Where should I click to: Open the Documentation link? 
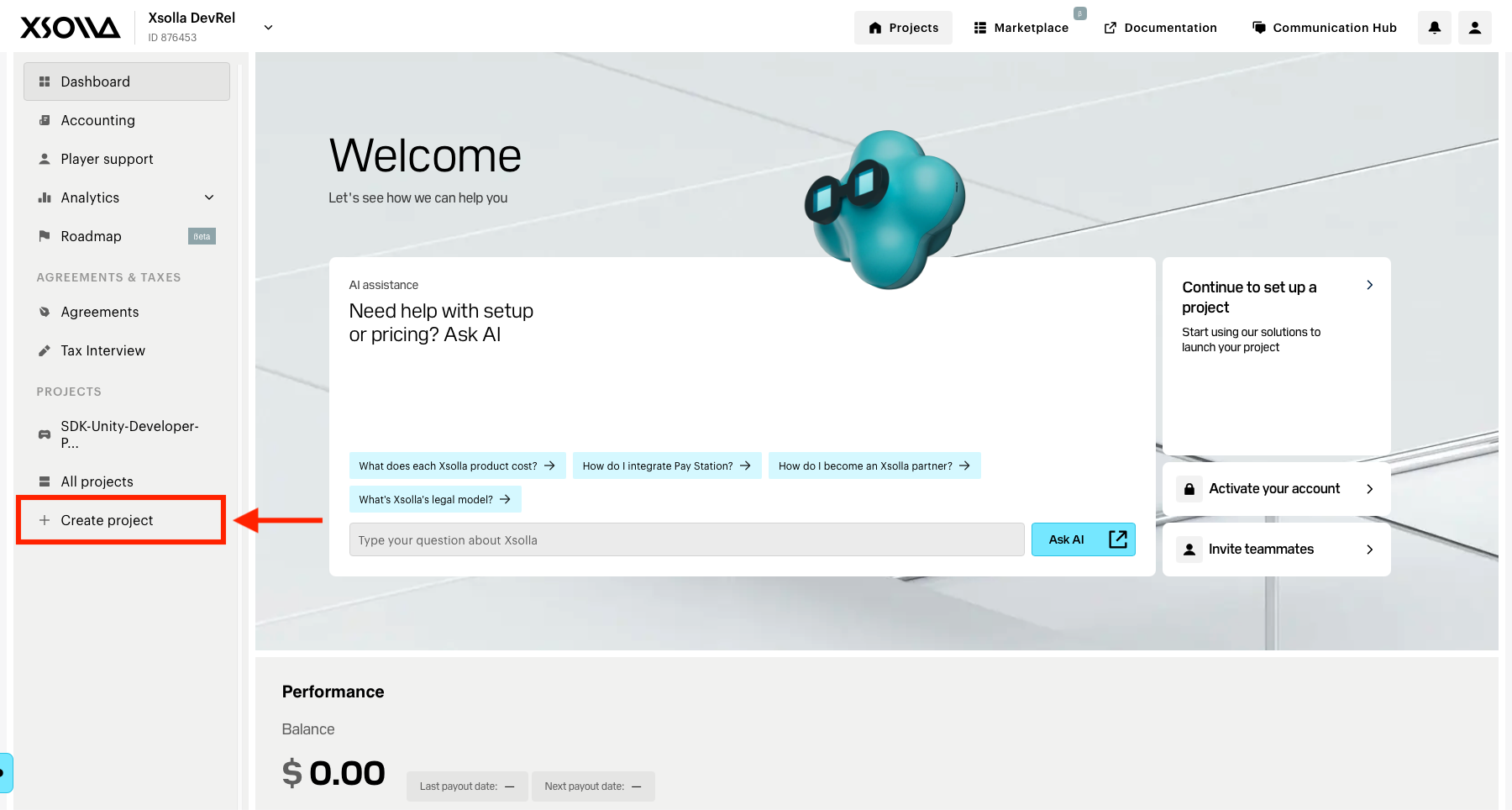click(1160, 28)
